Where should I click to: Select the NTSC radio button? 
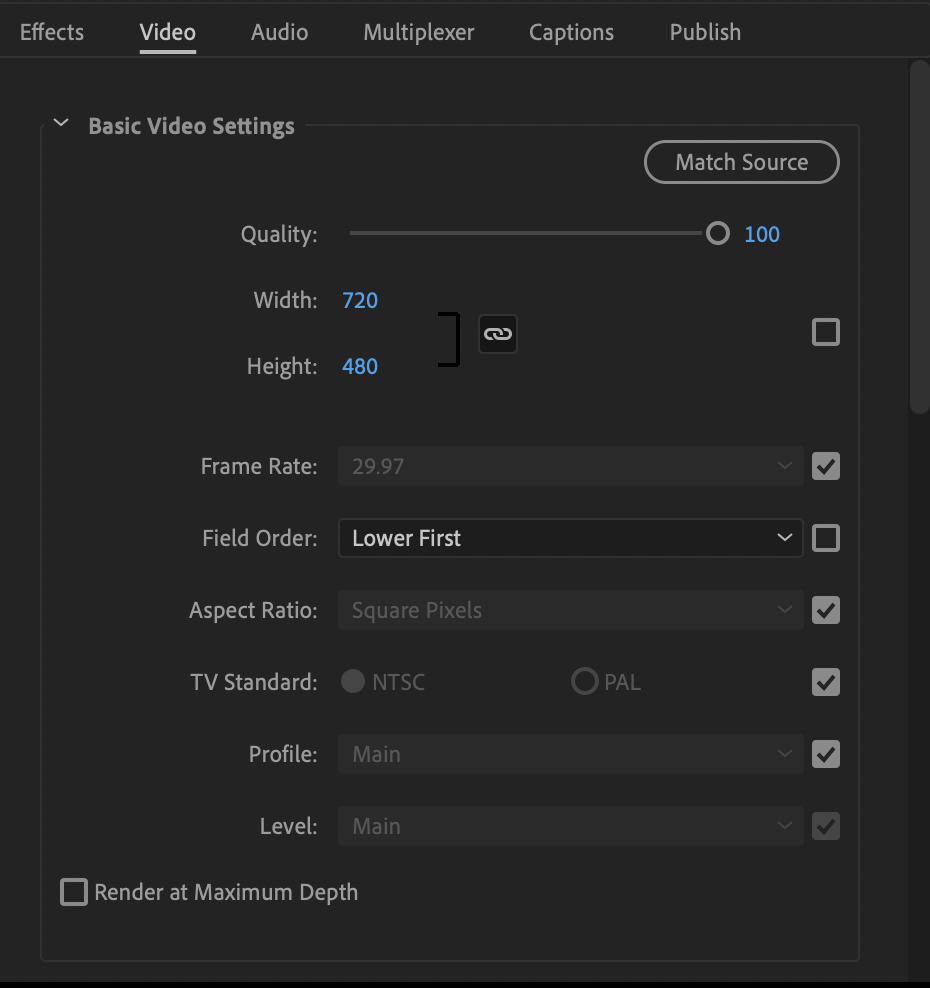[352, 681]
